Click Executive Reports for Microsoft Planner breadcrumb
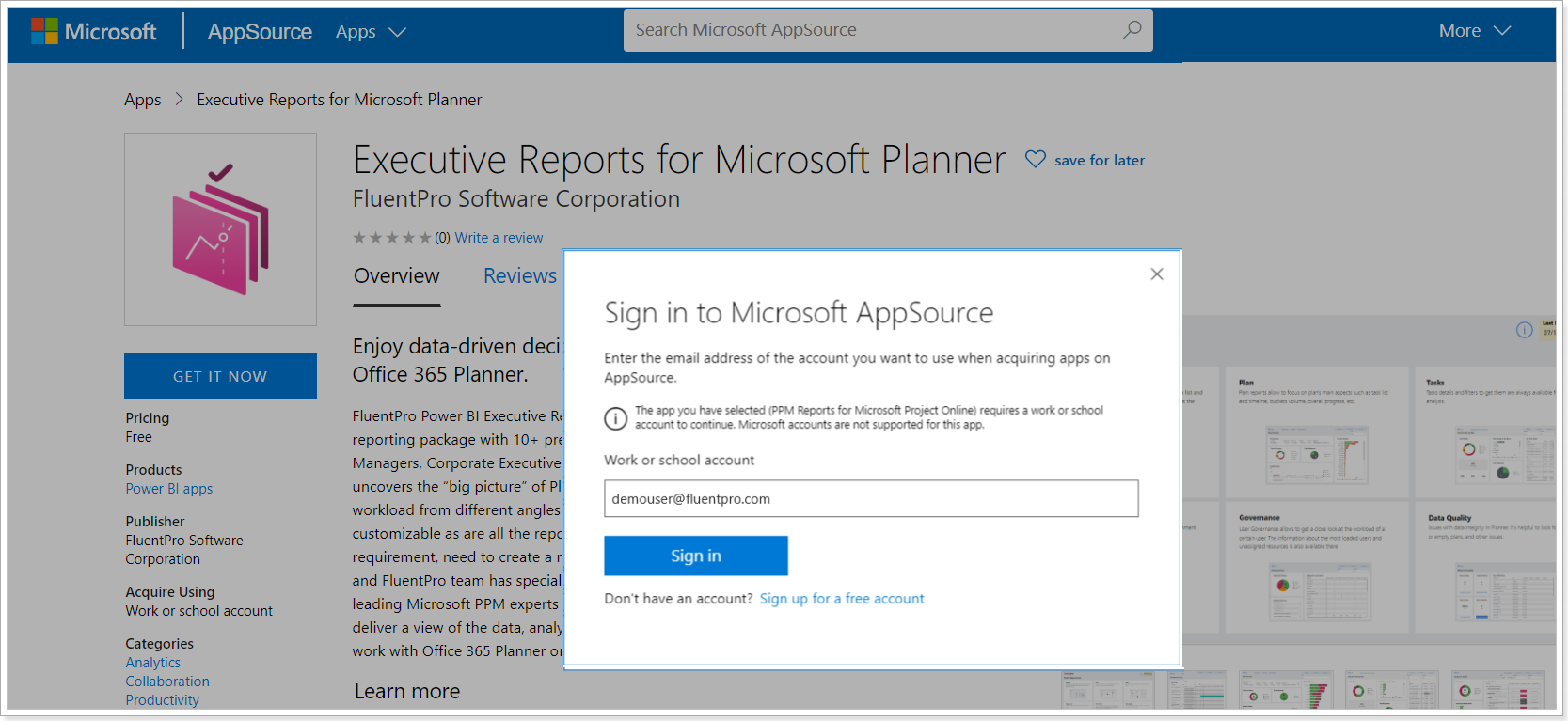 click(339, 100)
